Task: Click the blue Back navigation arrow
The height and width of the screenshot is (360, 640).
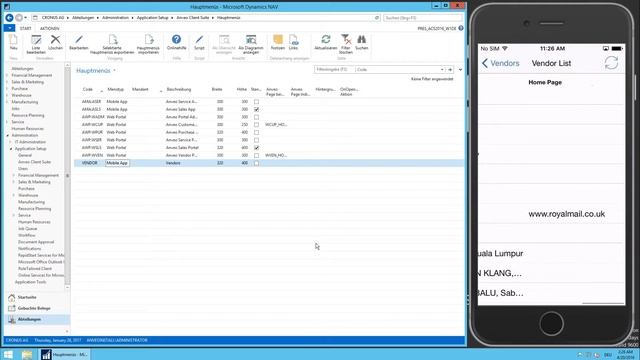Action: [9, 18]
